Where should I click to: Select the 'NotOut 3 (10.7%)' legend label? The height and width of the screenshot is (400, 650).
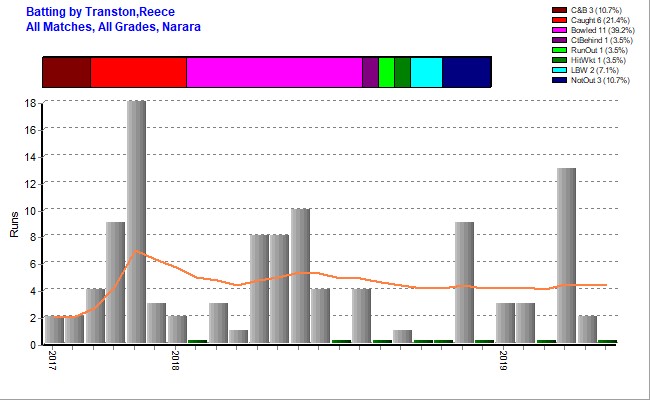600,80
